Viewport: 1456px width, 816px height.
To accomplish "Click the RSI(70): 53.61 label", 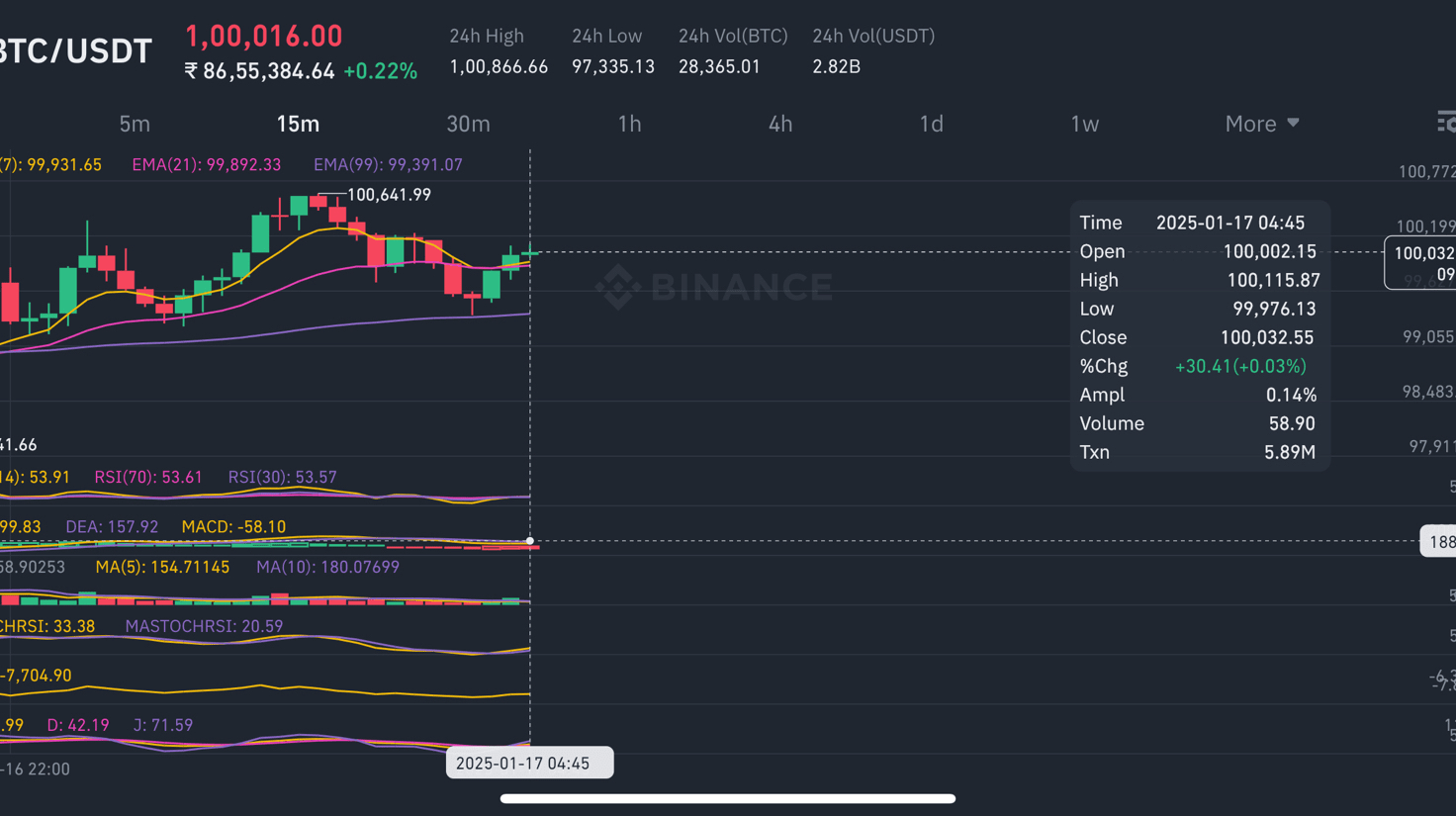I will pyautogui.click(x=148, y=477).
